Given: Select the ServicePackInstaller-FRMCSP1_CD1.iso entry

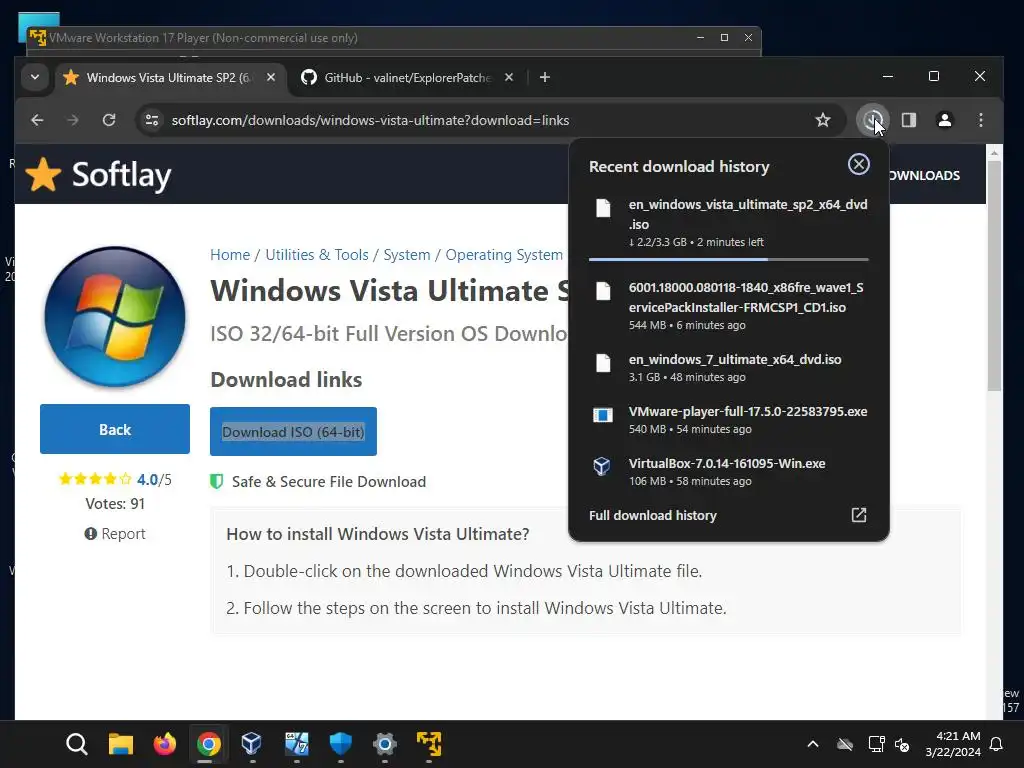Looking at the screenshot, I should 729,306.
